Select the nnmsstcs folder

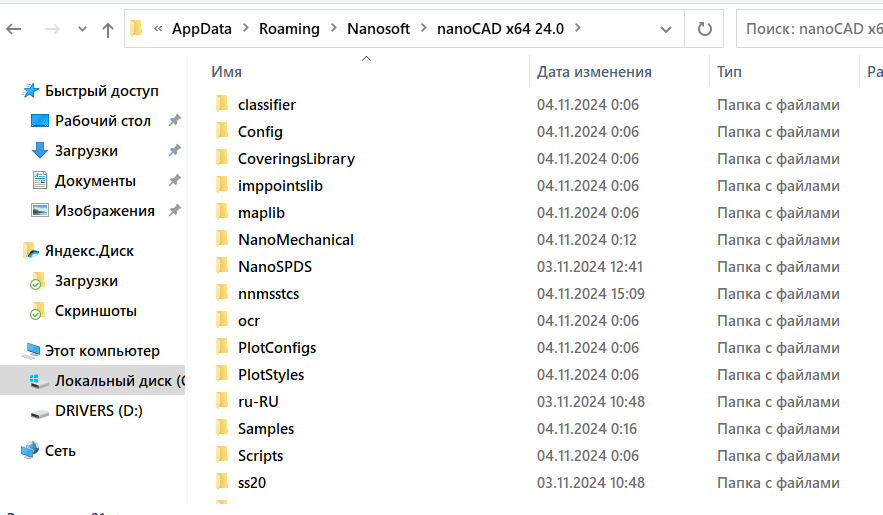tap(268, 294)
